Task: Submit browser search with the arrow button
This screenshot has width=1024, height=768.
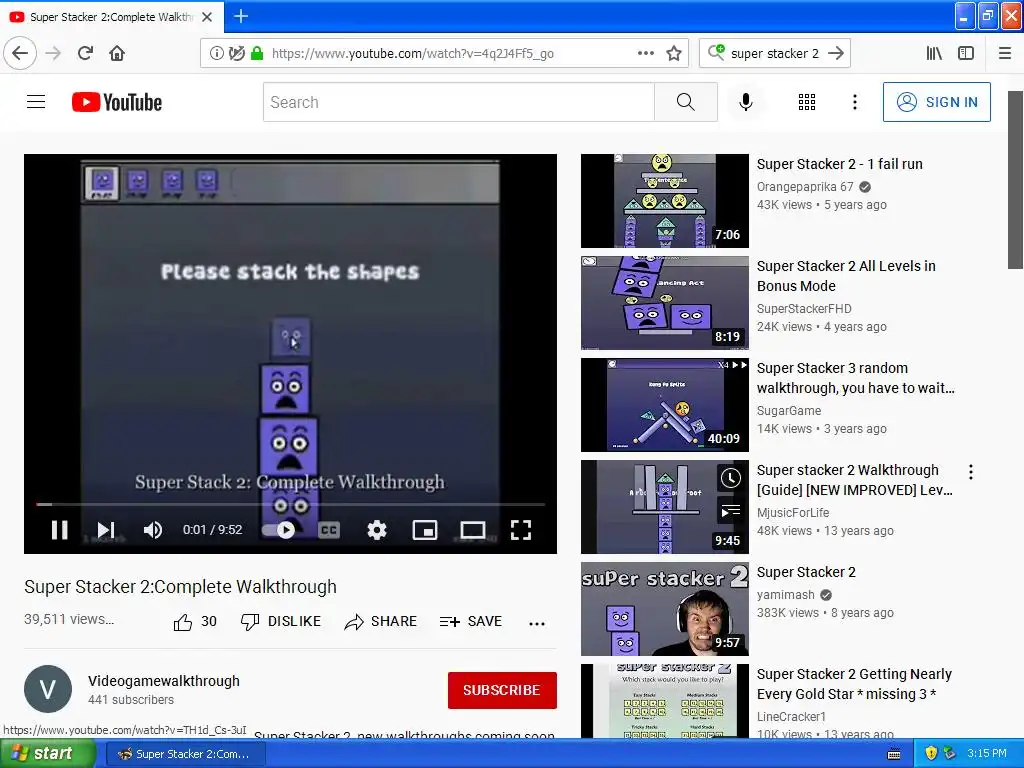Action: click(836, 54)
